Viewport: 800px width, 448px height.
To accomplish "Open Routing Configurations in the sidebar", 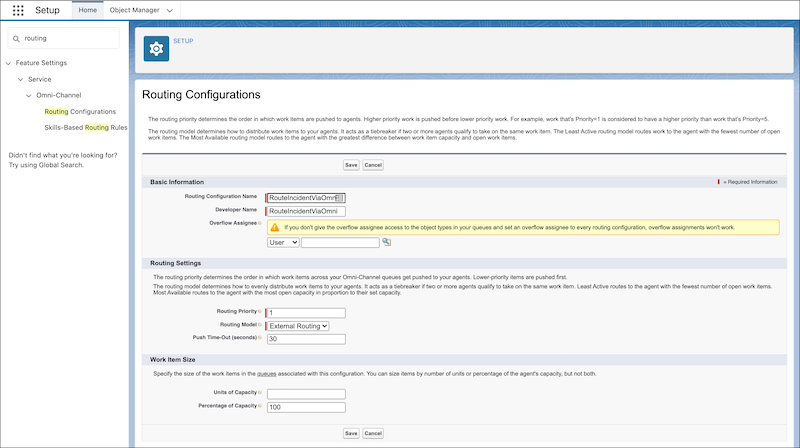I will pyautogui.click(x=80, y=111).
